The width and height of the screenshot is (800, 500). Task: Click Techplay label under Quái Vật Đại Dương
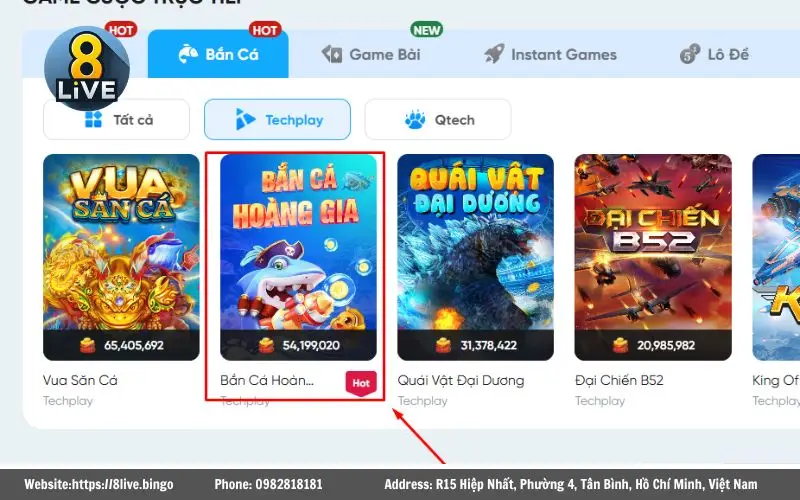coord(422,401)
